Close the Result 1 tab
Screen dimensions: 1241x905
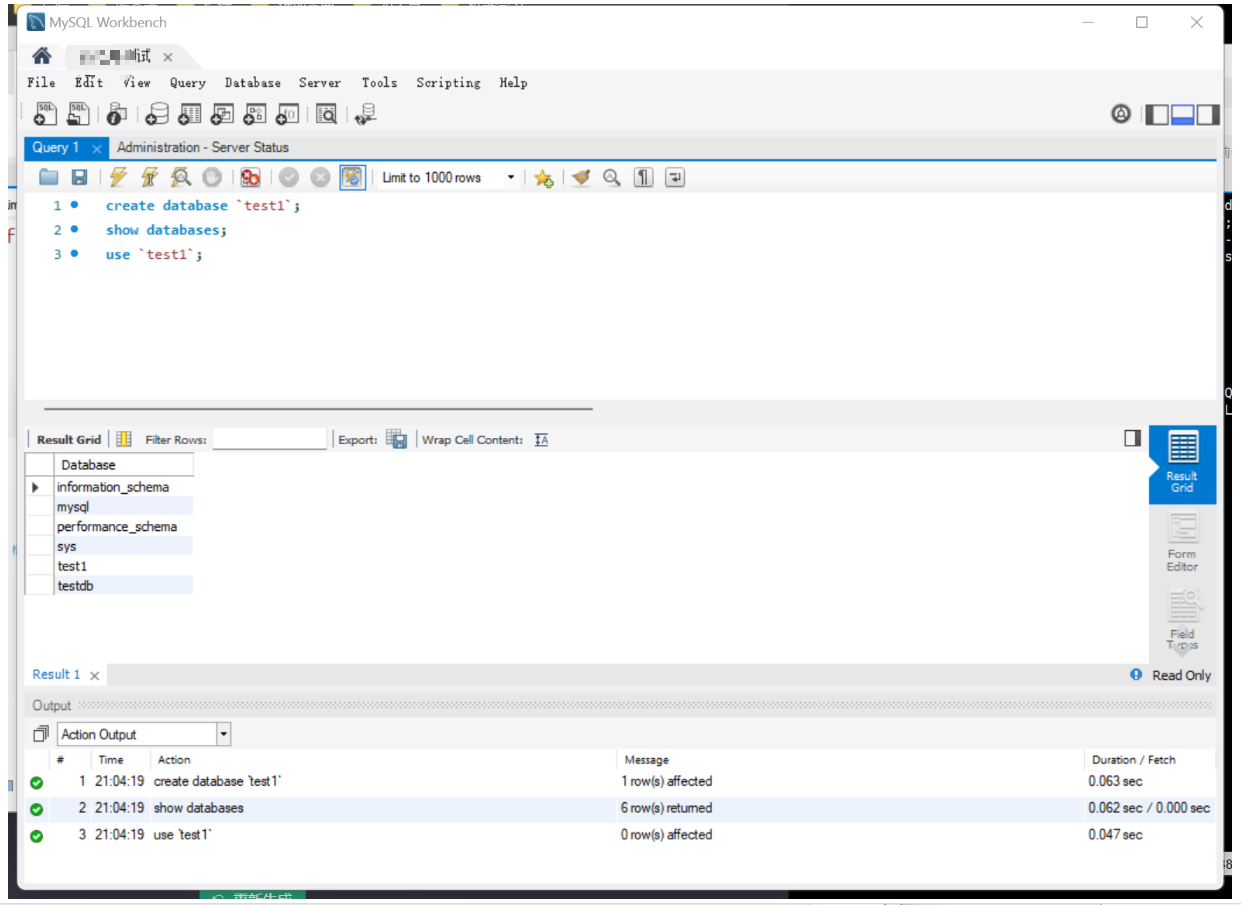[x=95, y=676]
